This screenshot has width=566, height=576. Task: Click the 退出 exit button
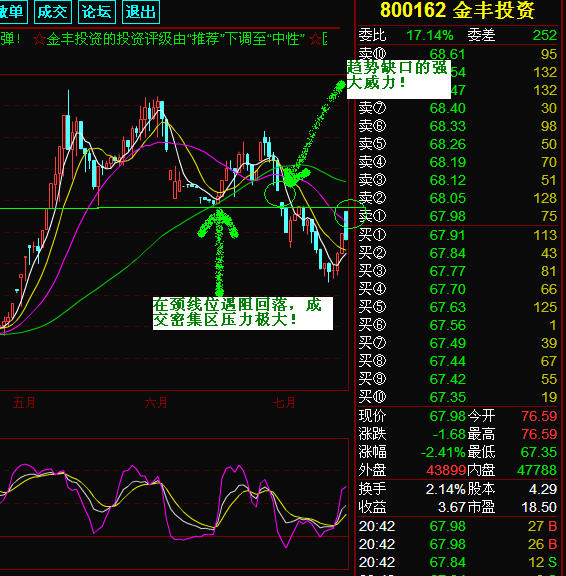point(141,12)
